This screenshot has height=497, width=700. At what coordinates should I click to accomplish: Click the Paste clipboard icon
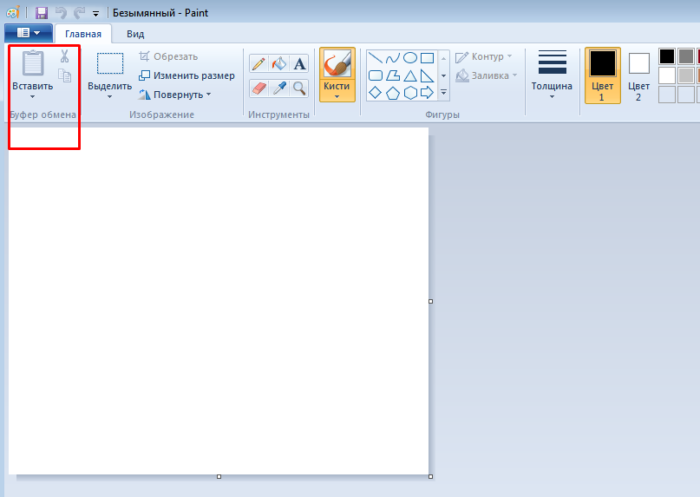pyautogui.click(x=33, y=63)
